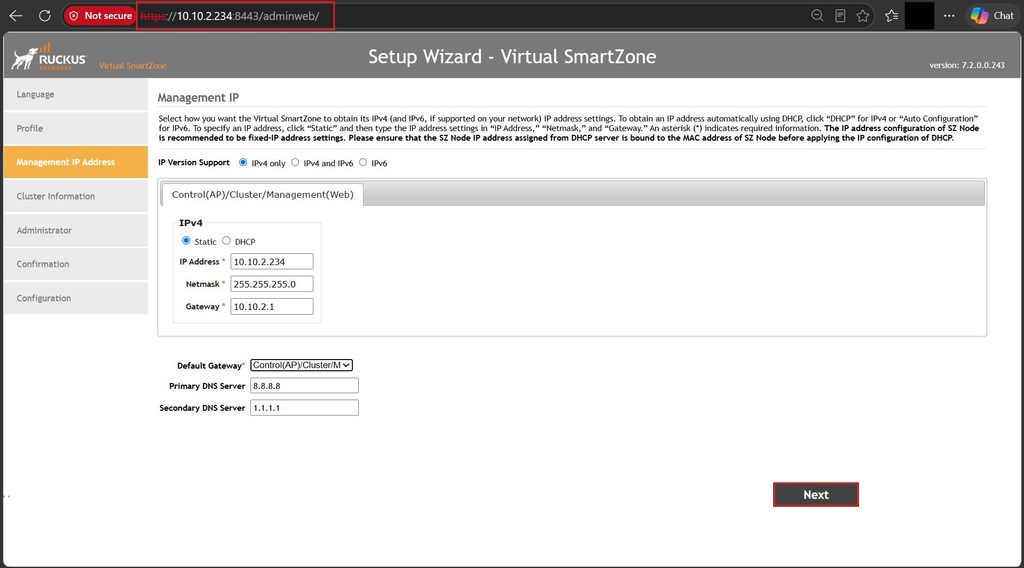Click the version 7.2.0.0.243 text

point(967,65)
